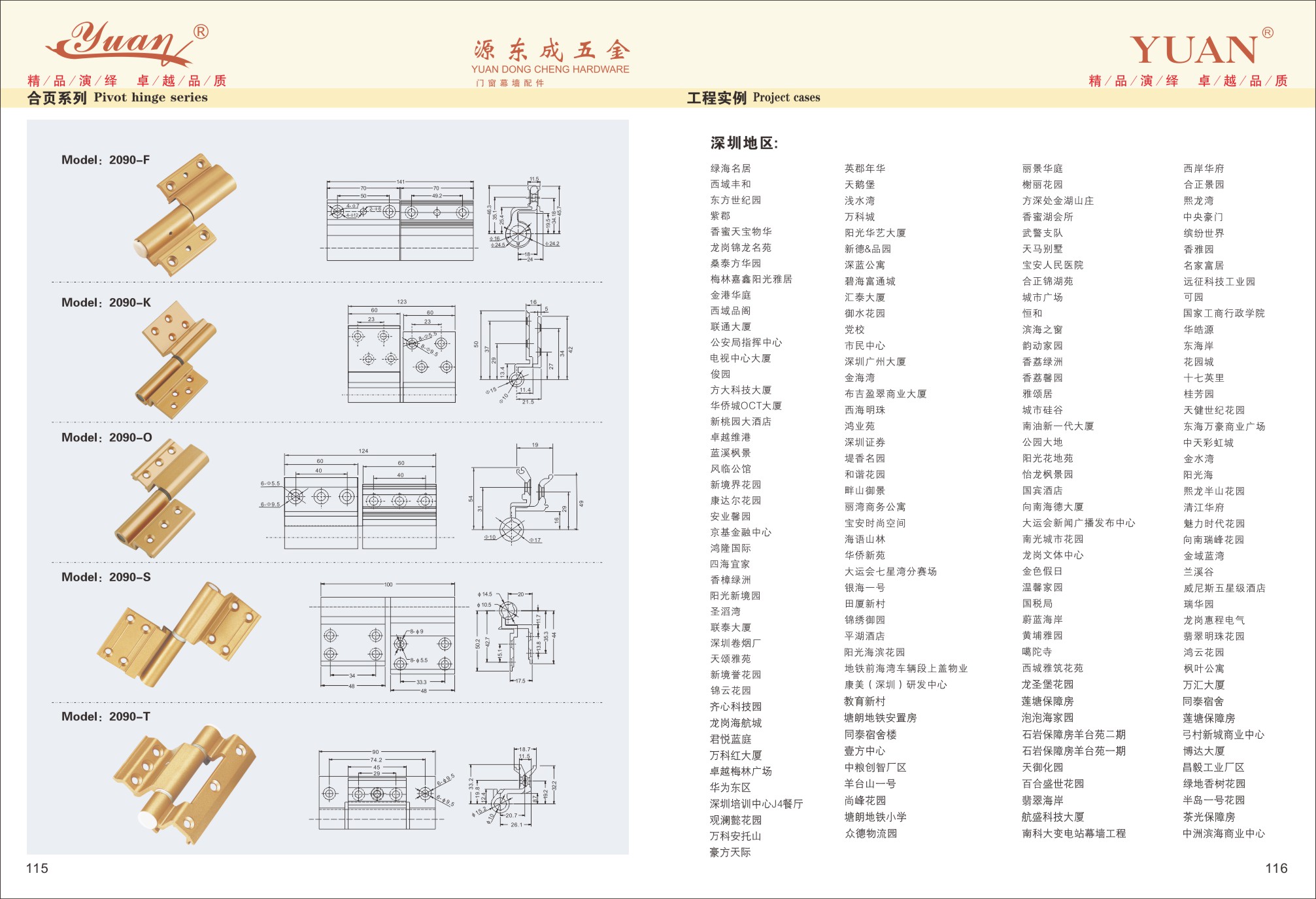
Task: Click the '众德物流园' project entry
Action: click(x=871, y=834)
